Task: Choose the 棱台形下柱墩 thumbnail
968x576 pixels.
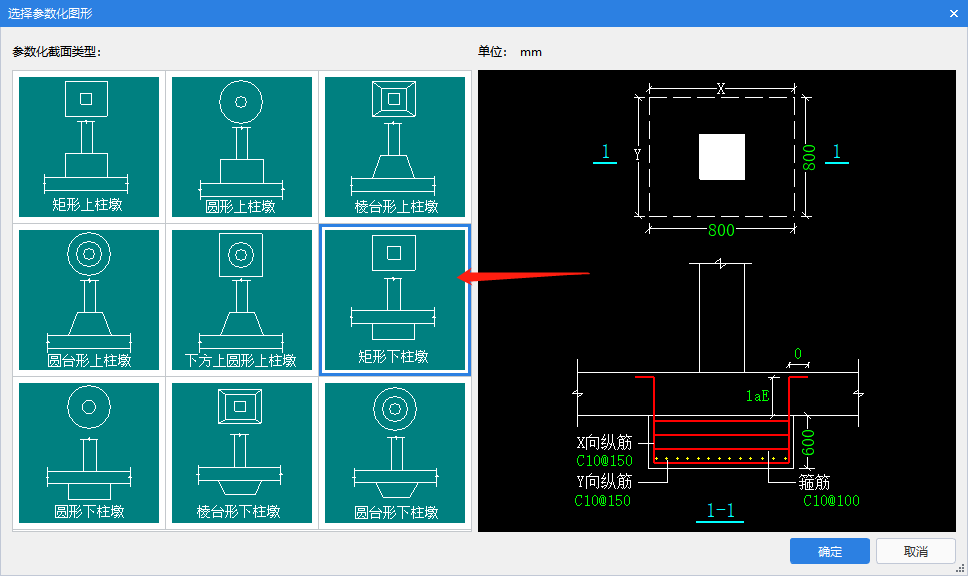Action: [x=242, y=453]
